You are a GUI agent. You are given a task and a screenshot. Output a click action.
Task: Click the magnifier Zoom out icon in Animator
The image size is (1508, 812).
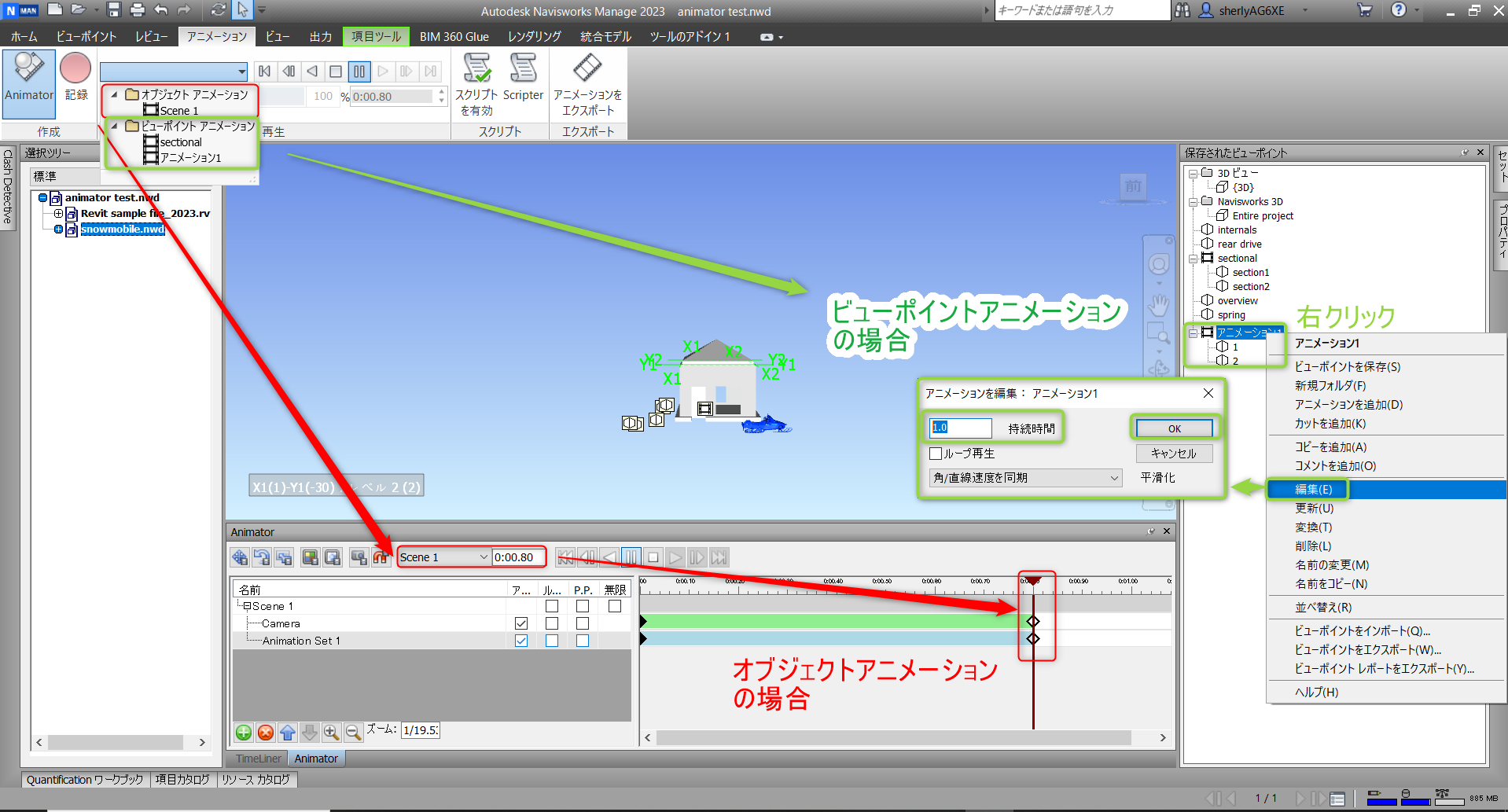[x=354, y=733]
